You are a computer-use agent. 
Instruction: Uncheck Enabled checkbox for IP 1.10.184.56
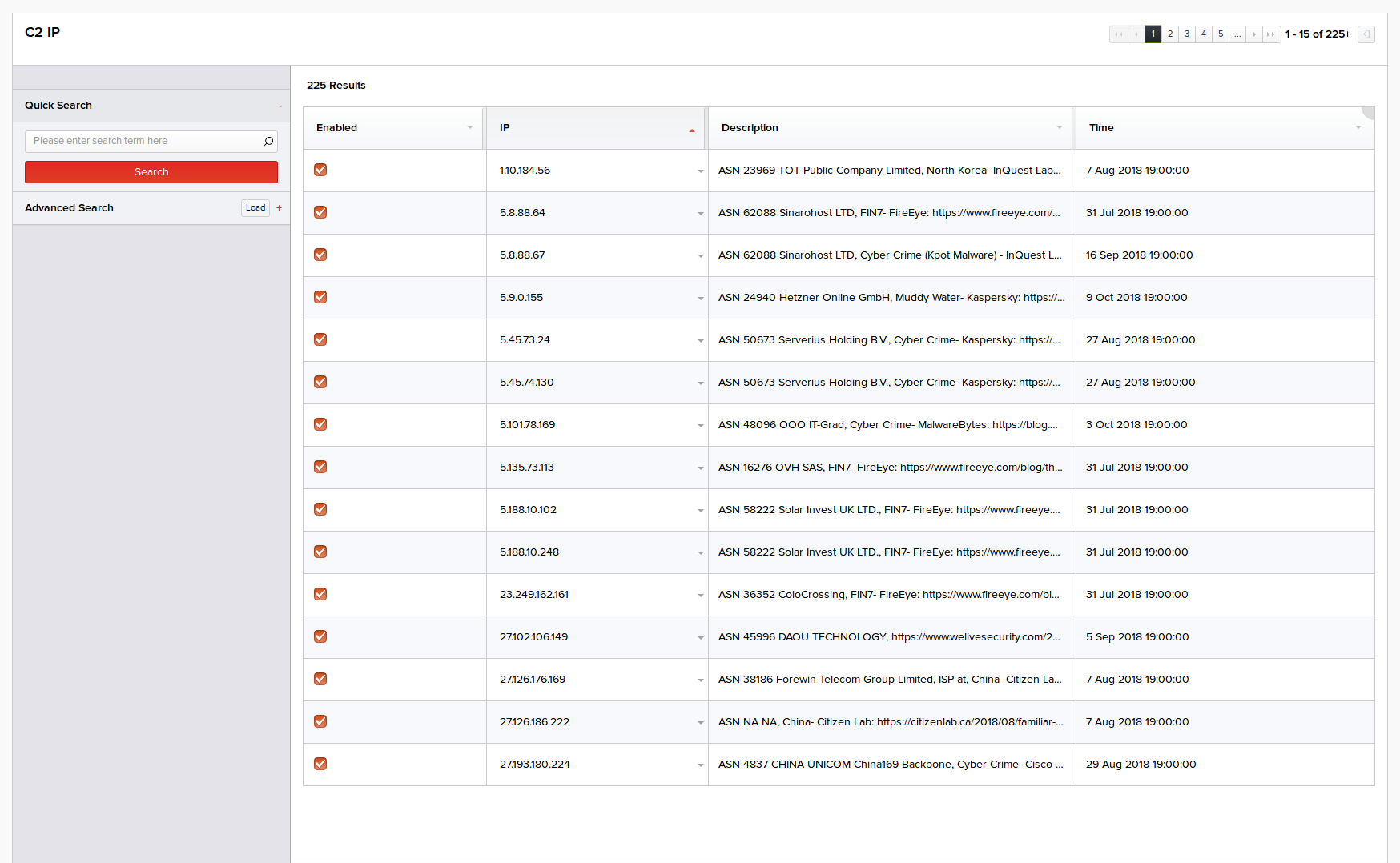pos(320,170)
